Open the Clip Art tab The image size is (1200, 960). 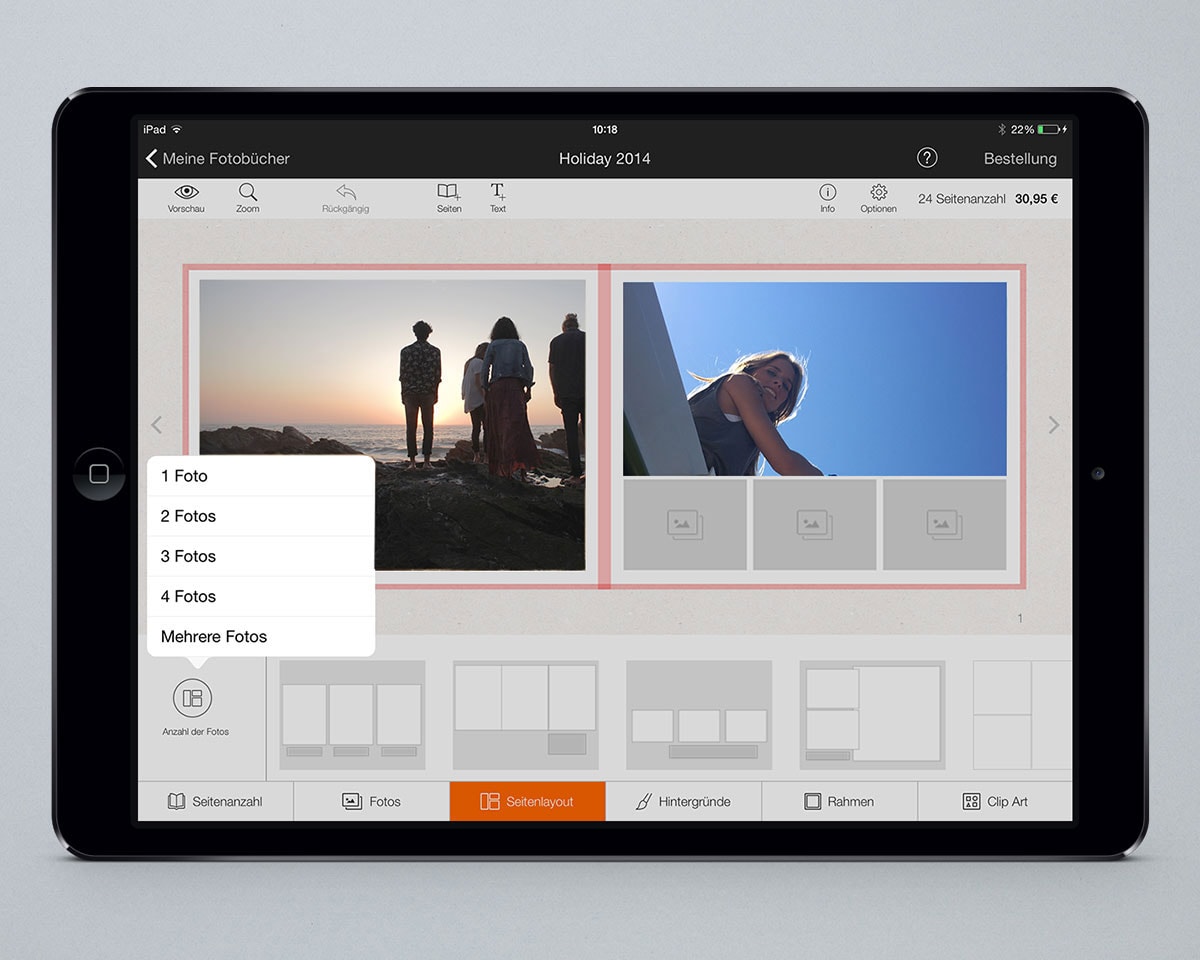pos(995,801)
